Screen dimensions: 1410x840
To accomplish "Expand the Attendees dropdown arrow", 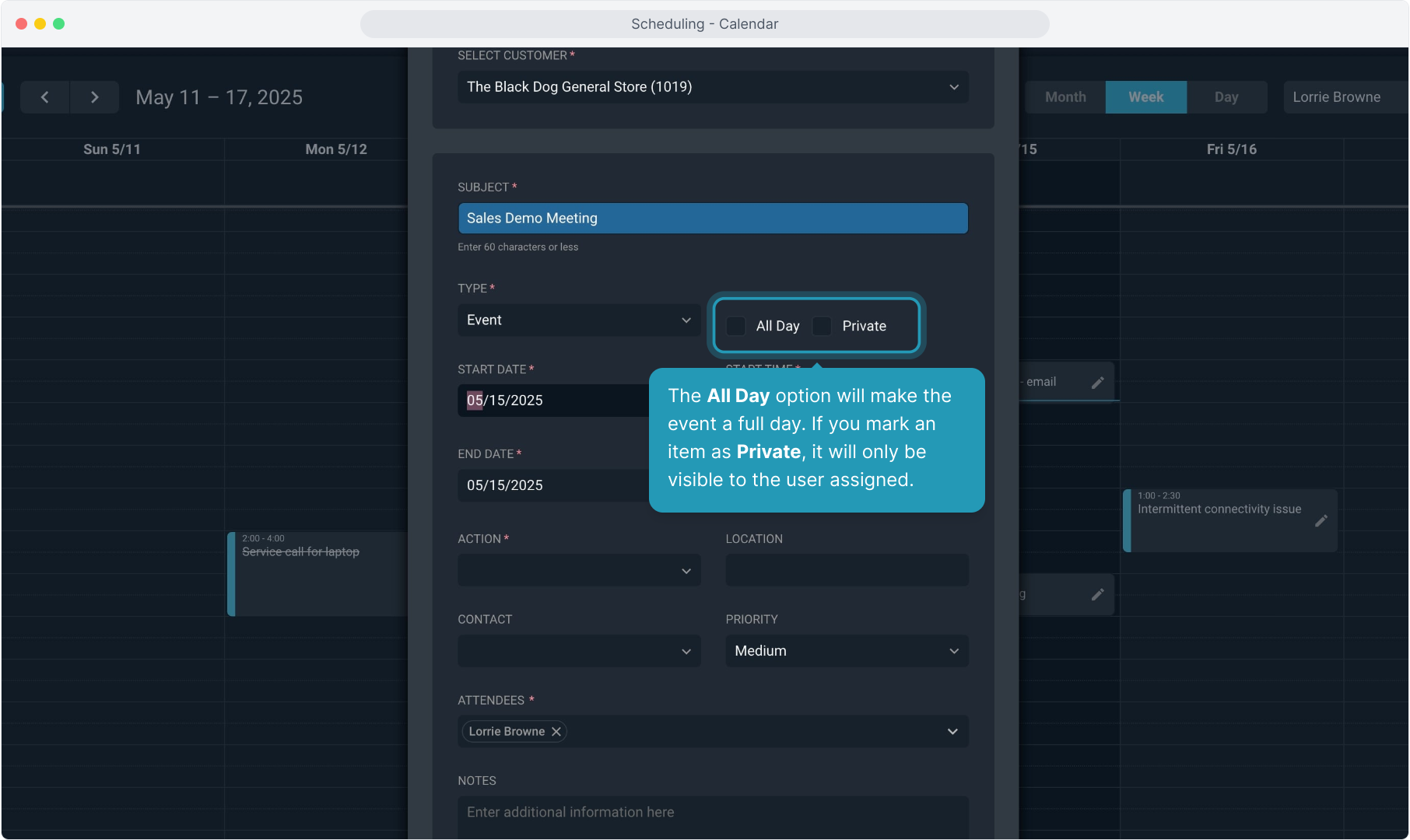I will 952,732.
